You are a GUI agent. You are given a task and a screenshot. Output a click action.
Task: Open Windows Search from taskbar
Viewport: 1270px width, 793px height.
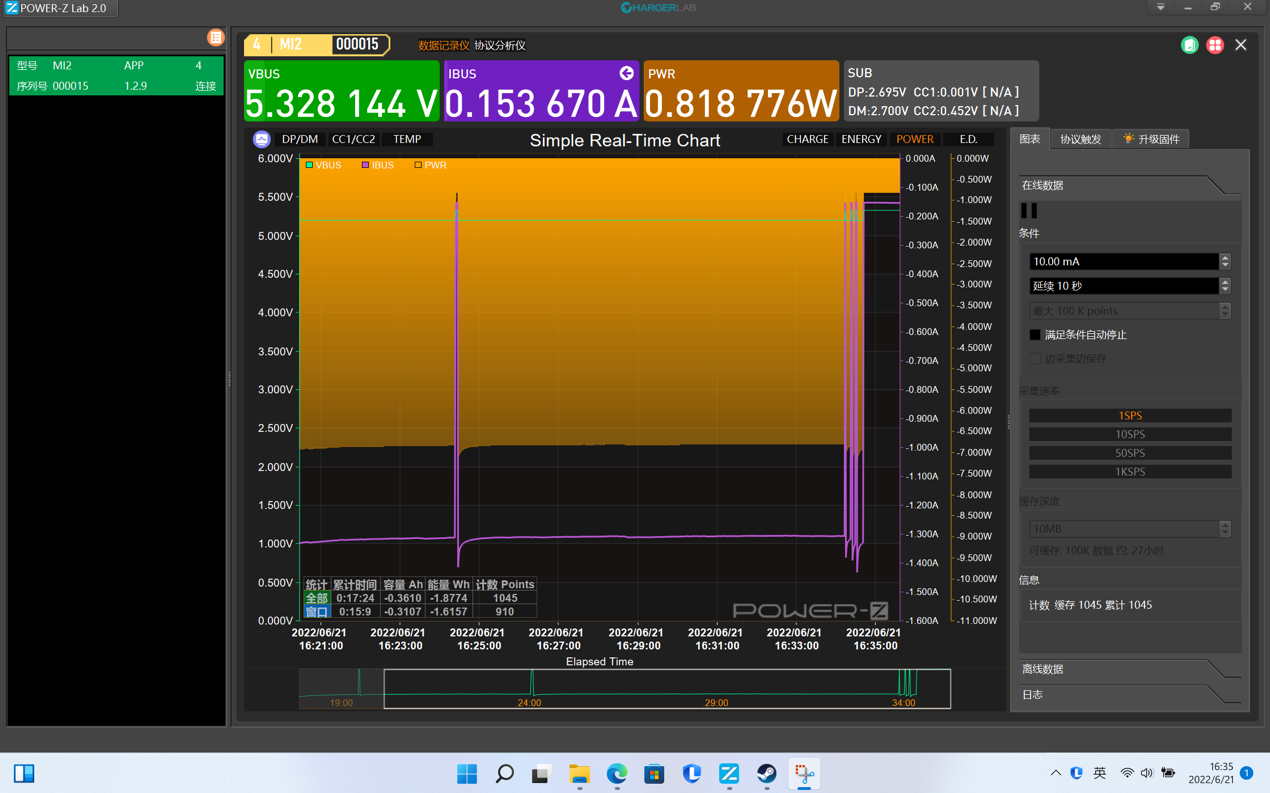point(505,773)
